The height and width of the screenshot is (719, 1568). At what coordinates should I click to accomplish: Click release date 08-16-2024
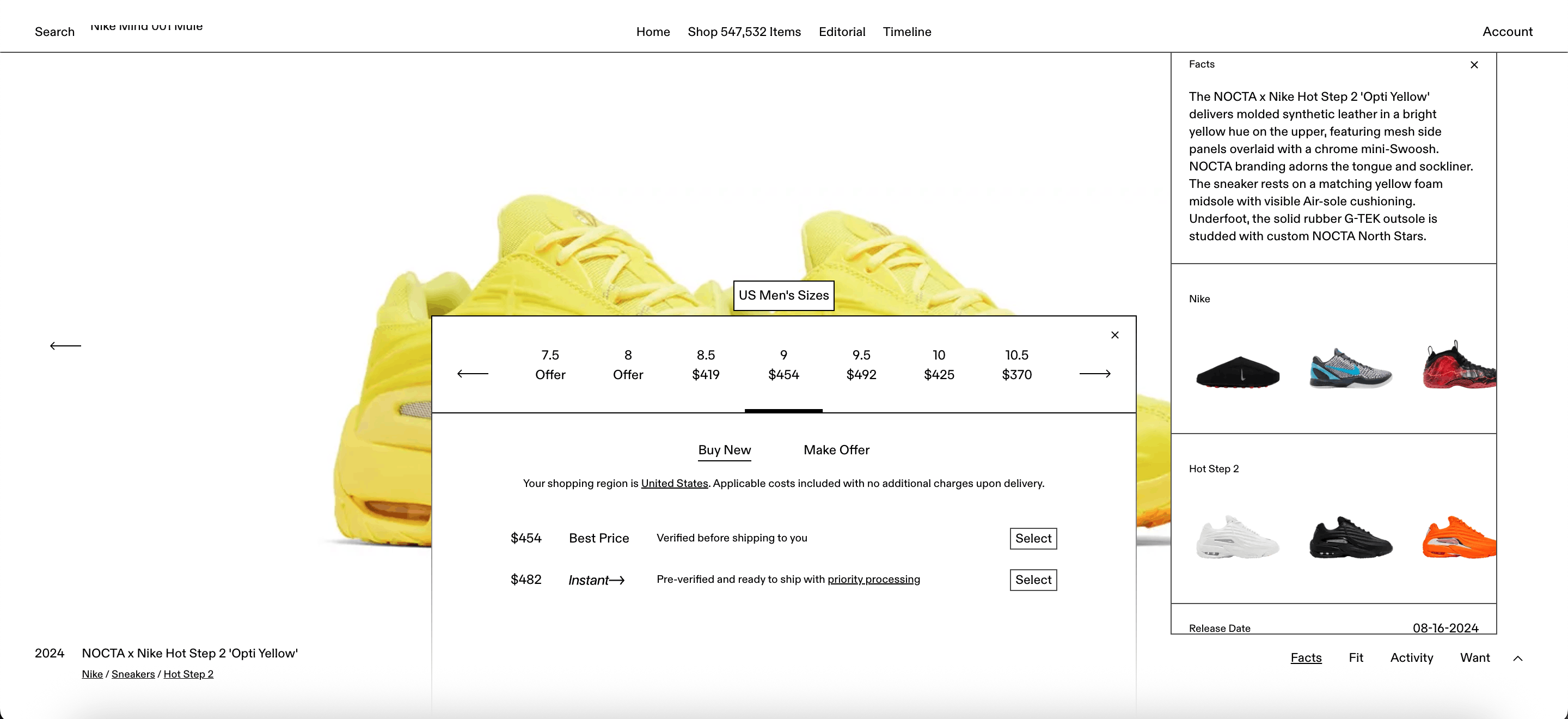point(1445,627)
